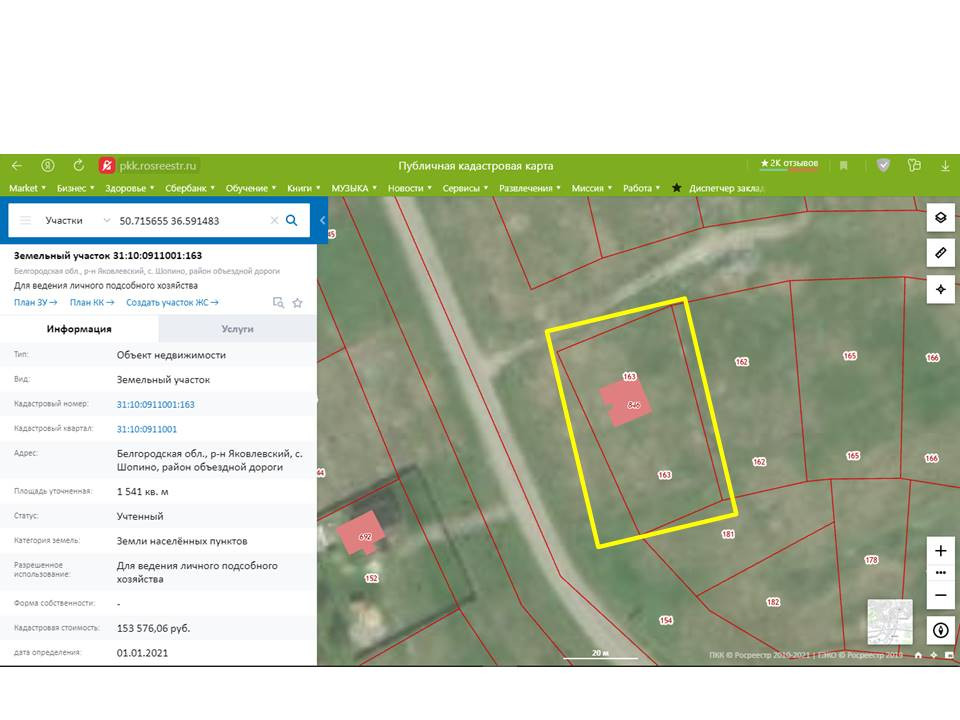Image resolution: width=960 pixels, height=720 pixels.
Task: Collapse the left information panel
Action: pos(322,220)
